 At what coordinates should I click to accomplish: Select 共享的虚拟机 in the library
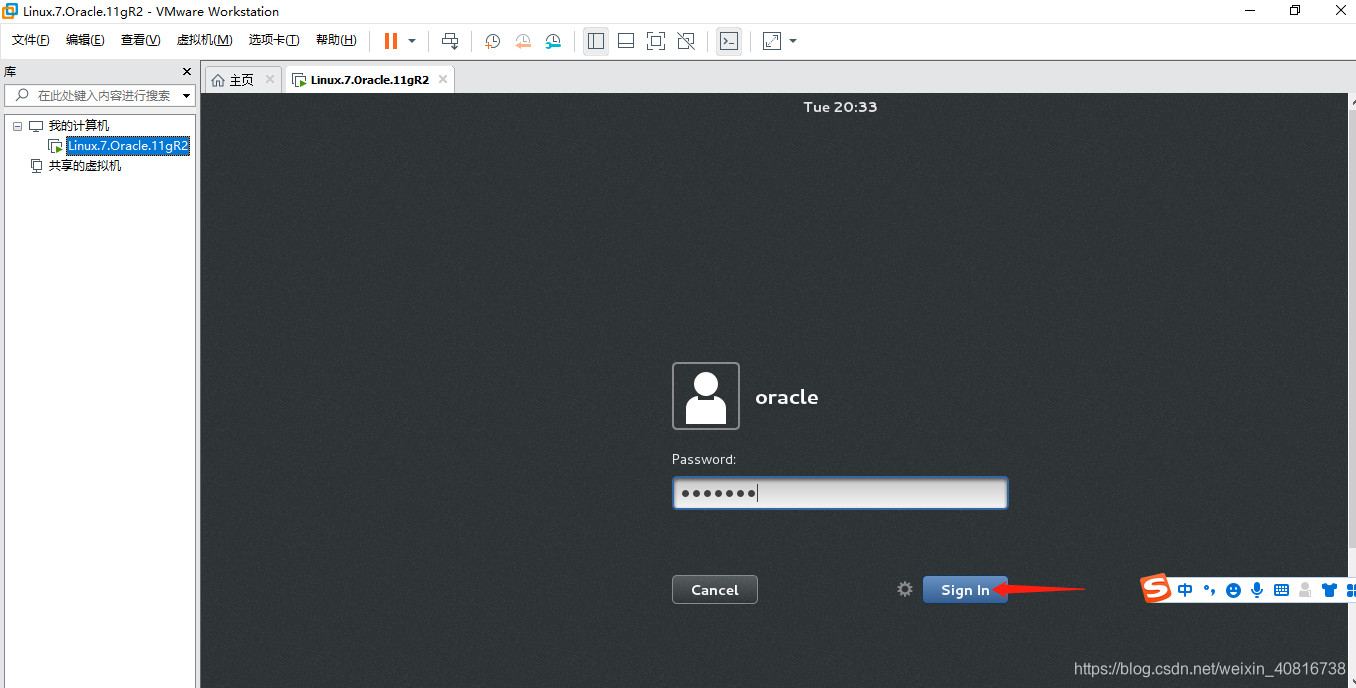[85, 166]
